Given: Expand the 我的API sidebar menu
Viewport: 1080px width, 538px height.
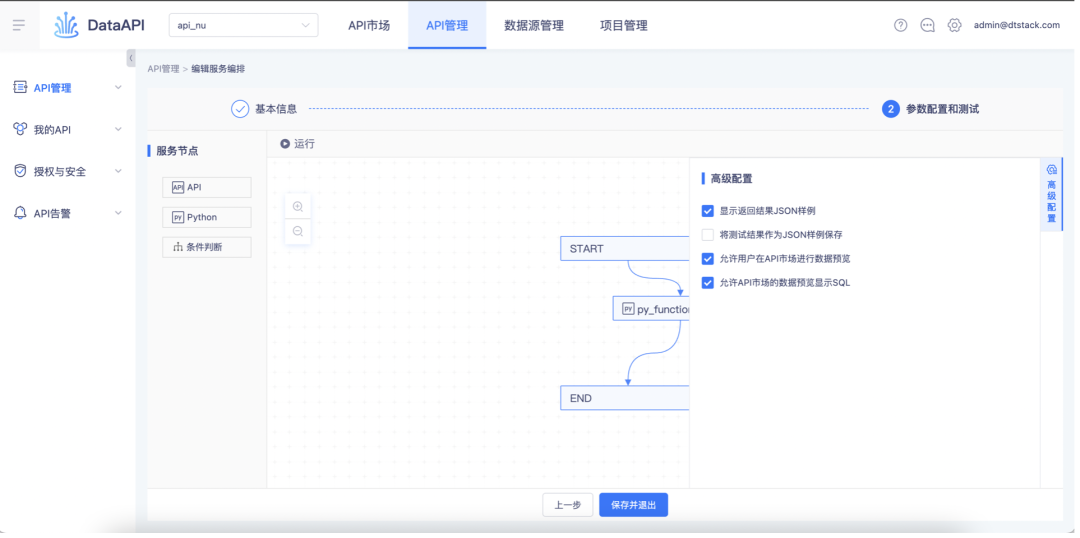Looking at the screenshot, I should pos(68,130).
